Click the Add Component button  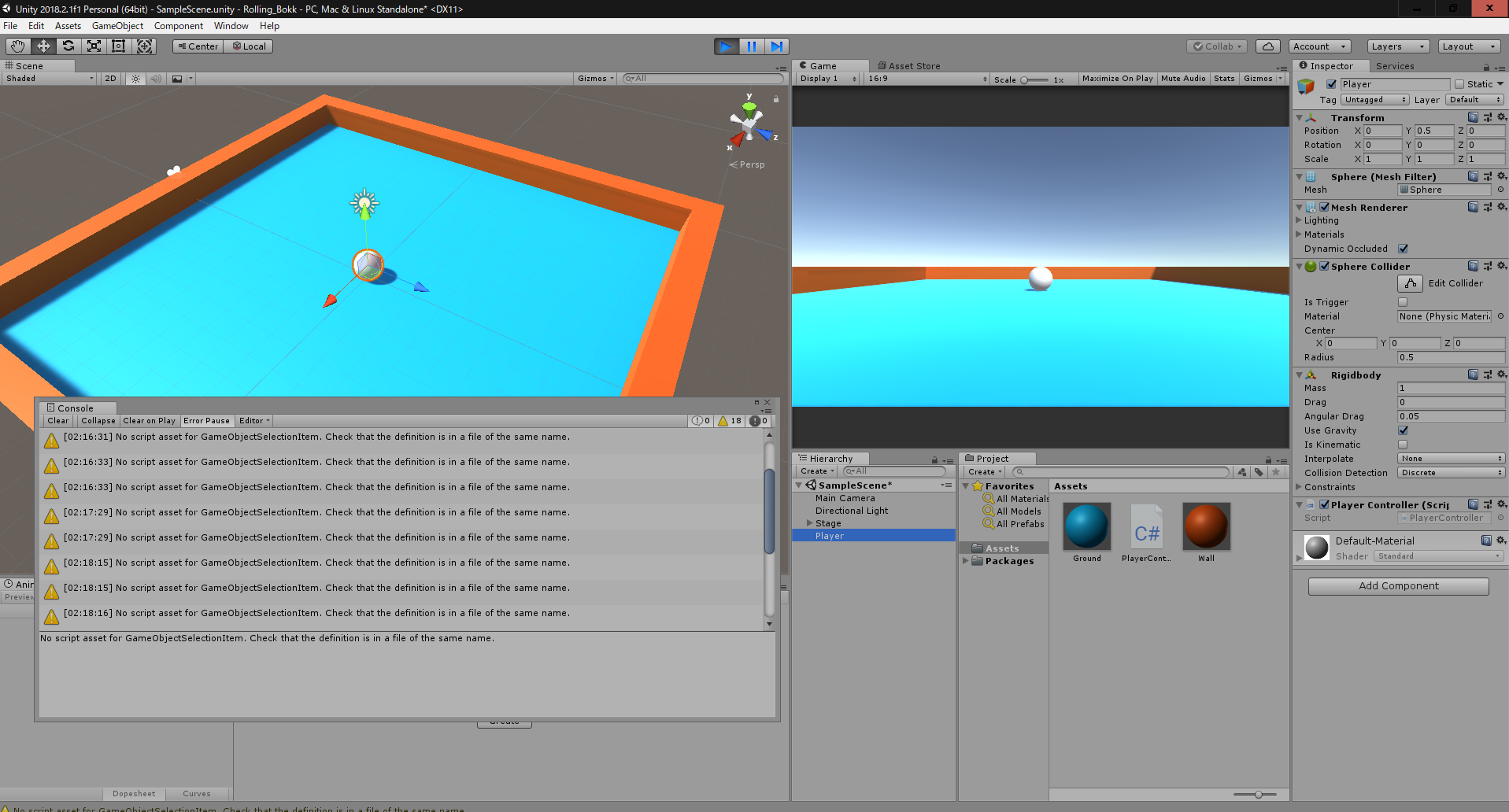pyautogui.click(x=1398, y=586)
